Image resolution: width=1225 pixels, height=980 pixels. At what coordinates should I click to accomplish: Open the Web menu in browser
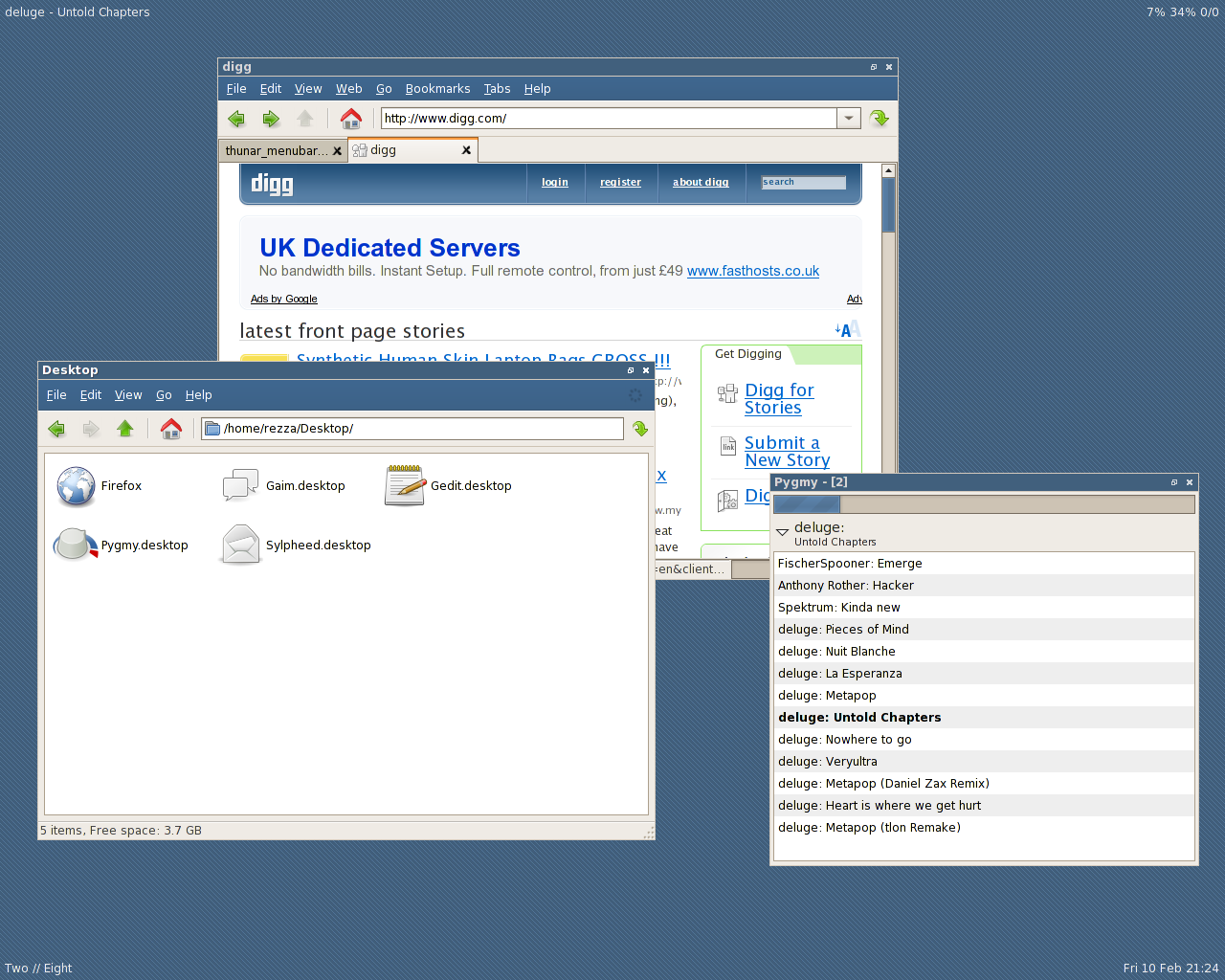pos(348,89)
